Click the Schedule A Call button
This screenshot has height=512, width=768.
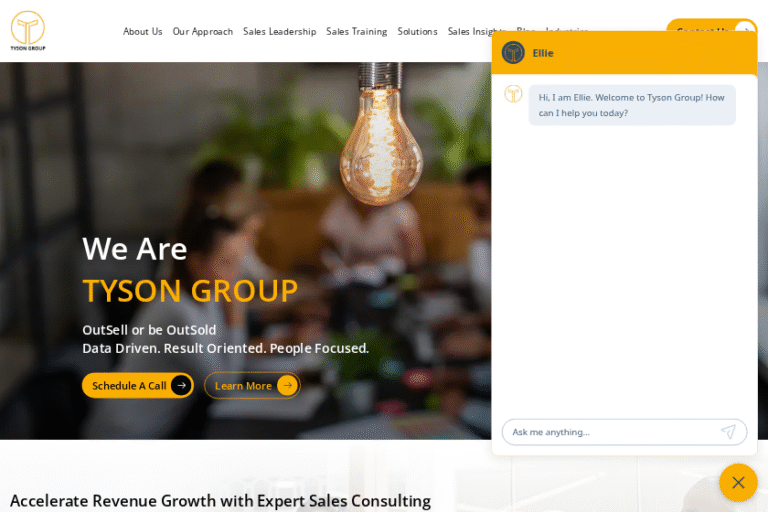click(138, 386)
